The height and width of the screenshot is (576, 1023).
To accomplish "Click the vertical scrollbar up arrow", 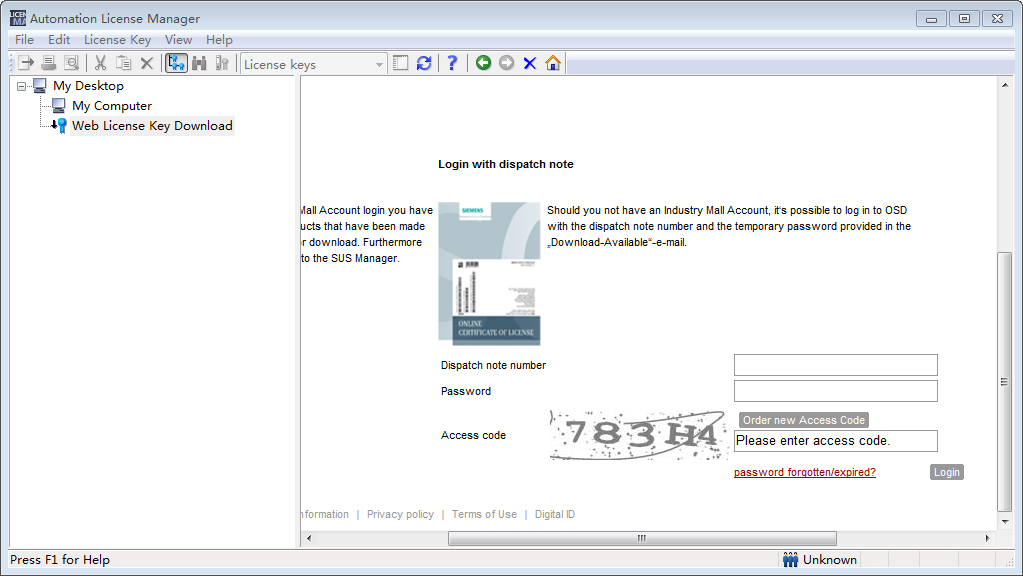I will tap(1005, 85).
